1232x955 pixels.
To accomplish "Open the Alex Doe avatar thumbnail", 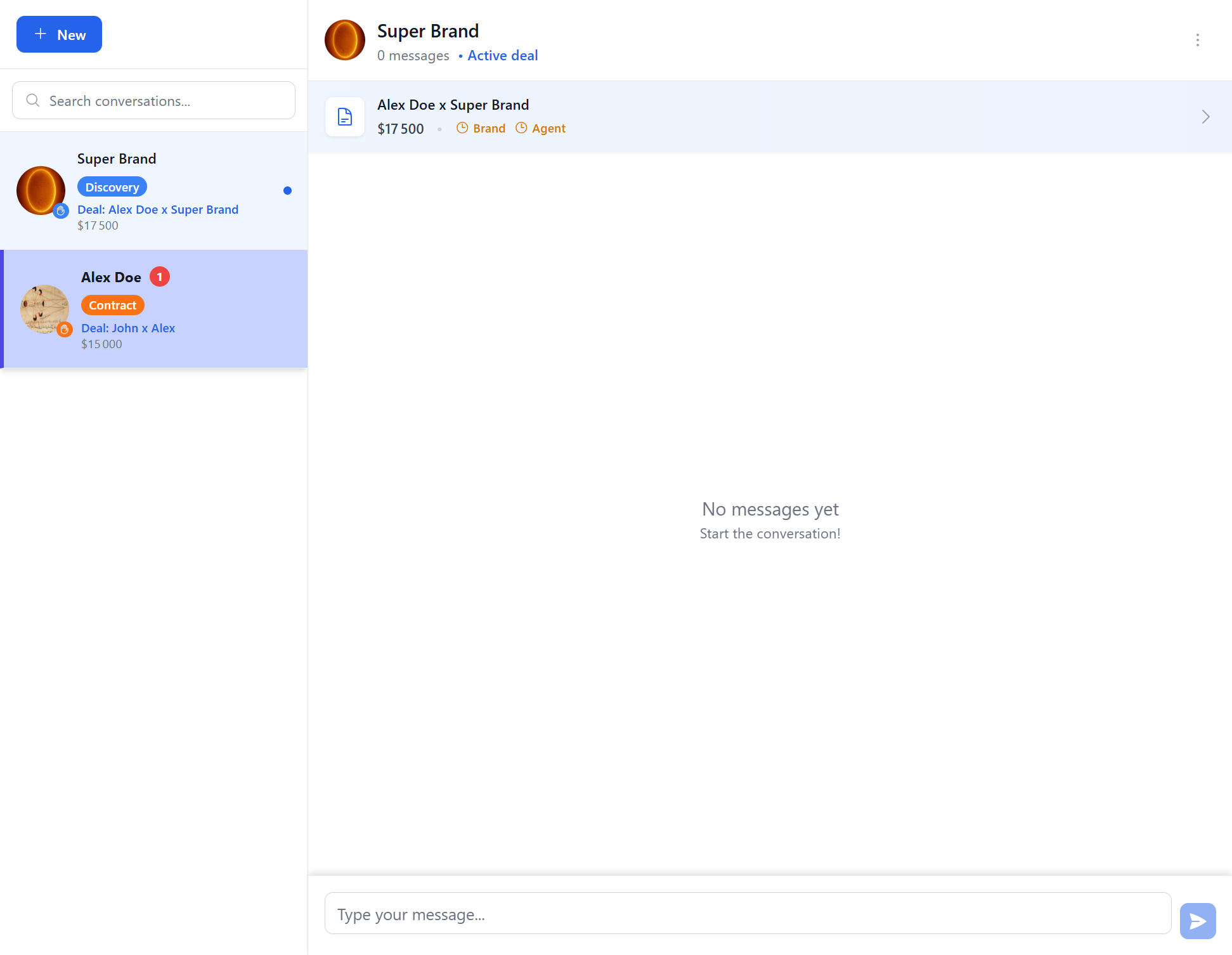I will 44,309.
